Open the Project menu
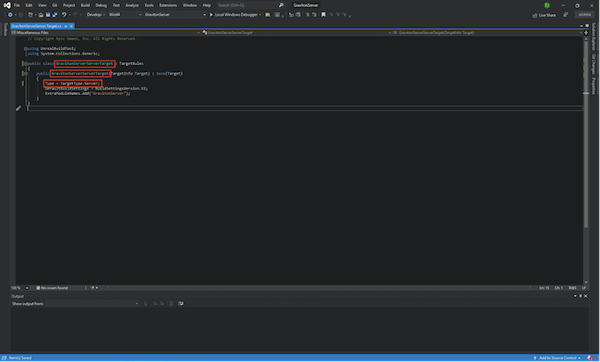The image size is (600, 362). (x=69, y=5)
